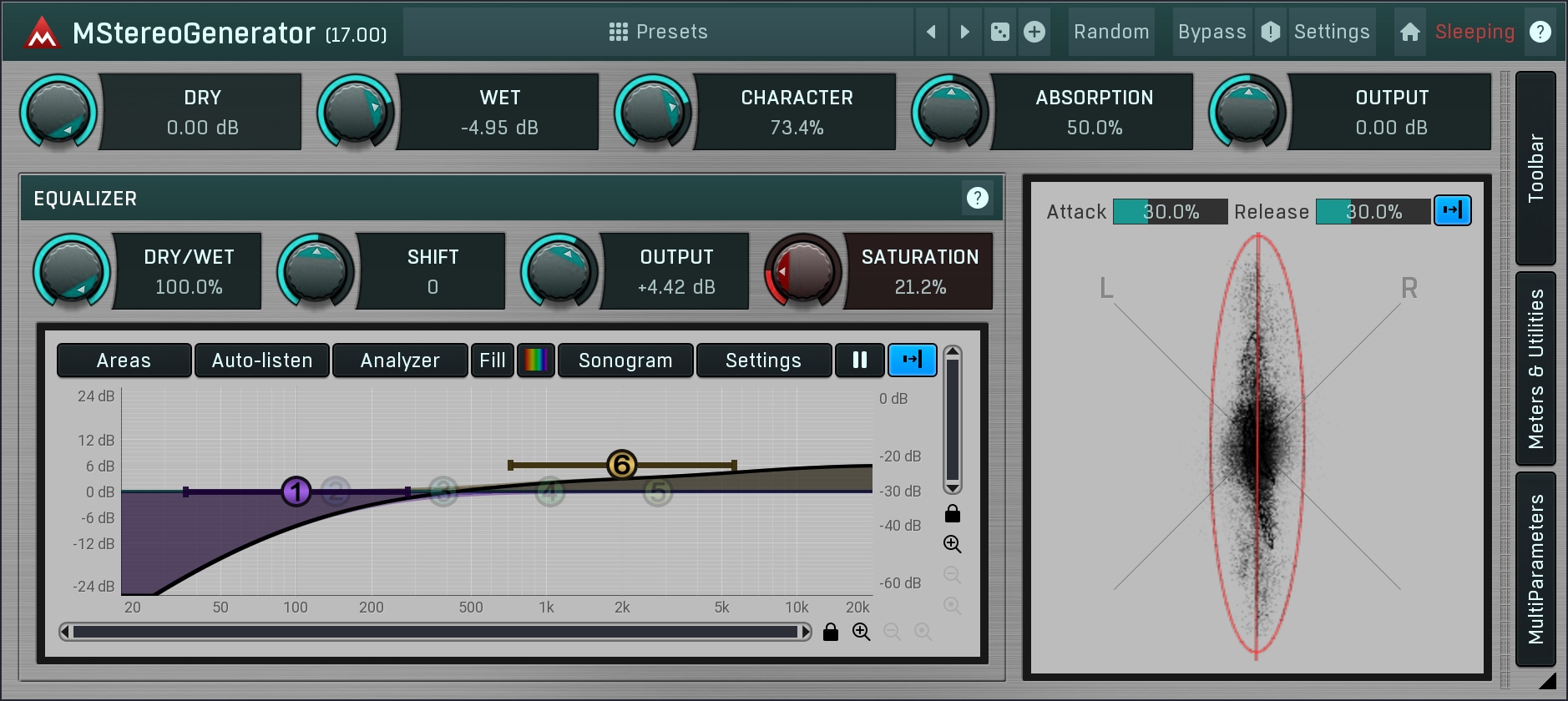Open the Meters & Utilities tab

tap(1535, 368)
